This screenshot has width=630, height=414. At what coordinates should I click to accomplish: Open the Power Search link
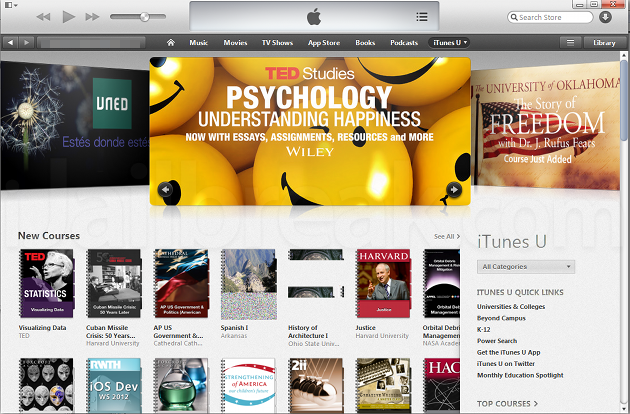pos(497,340)
